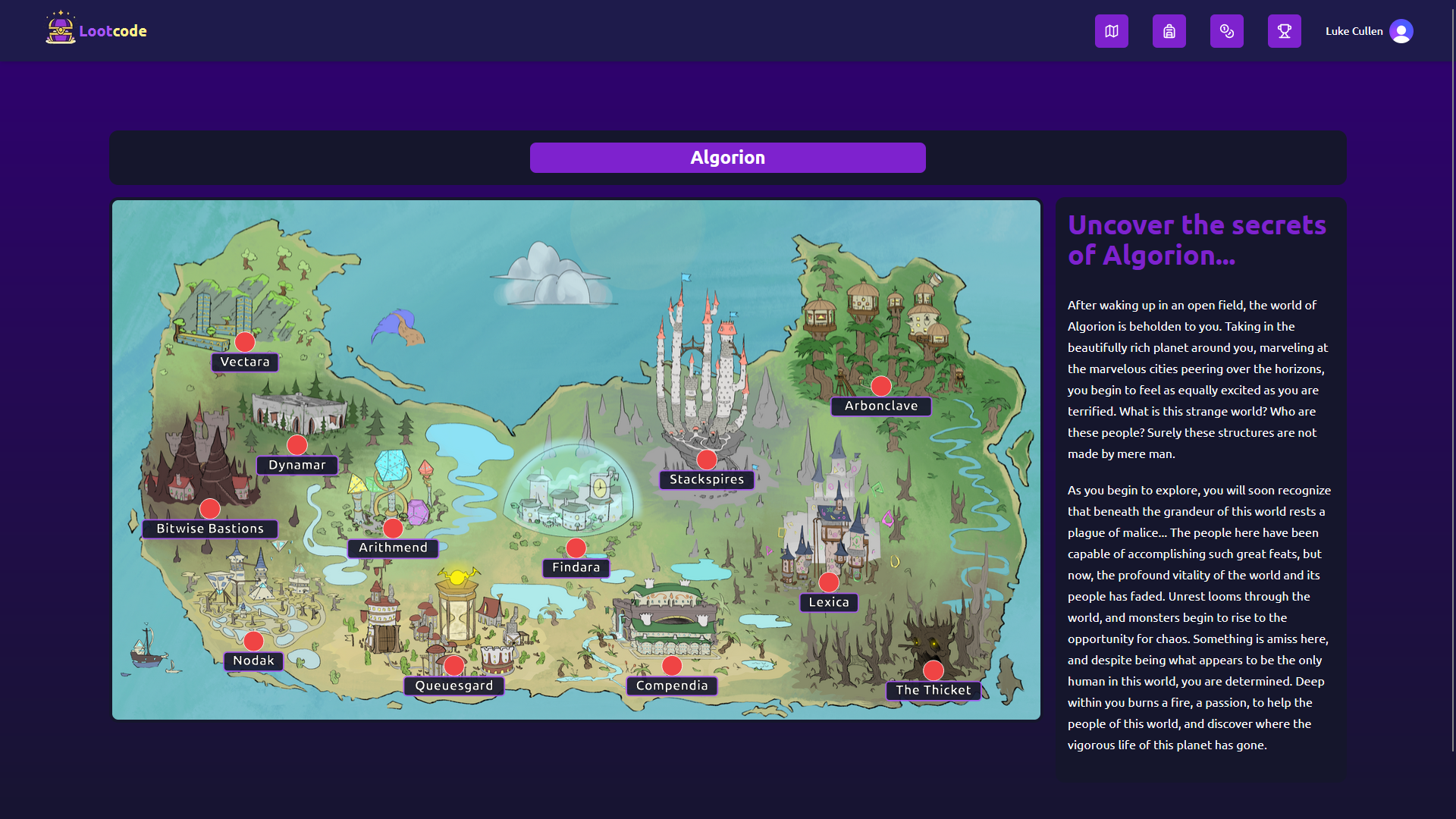Click the Algorion title banner

(727, 158)
